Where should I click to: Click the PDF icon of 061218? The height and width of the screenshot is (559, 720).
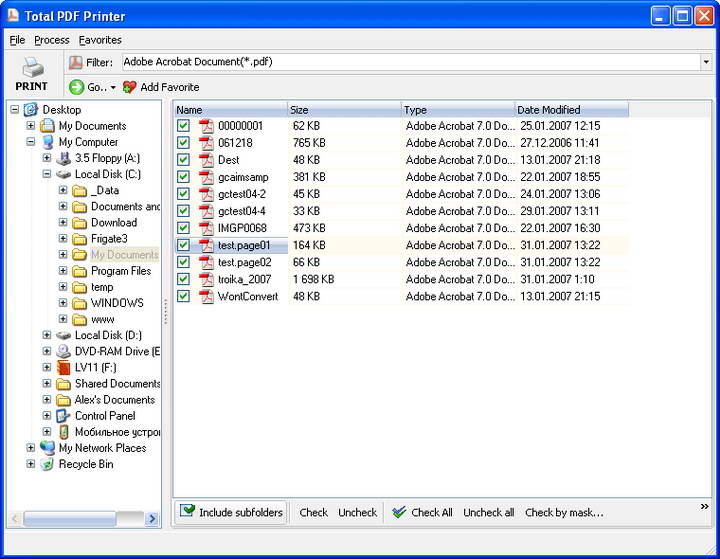pyautogui.click(x=206, y=143)
